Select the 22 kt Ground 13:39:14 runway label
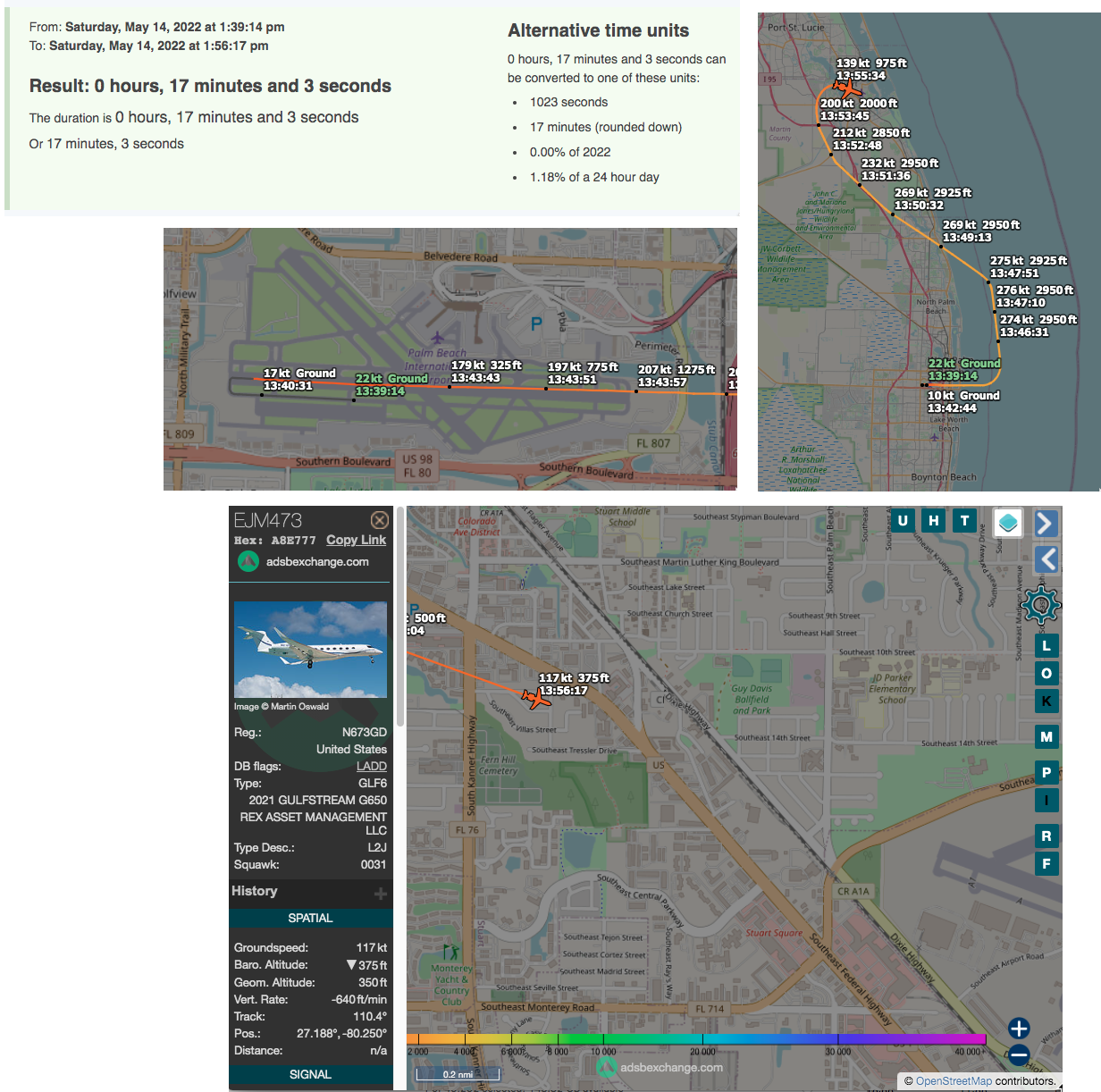This screenshot has height=1092, width=1101. point(391,384)
